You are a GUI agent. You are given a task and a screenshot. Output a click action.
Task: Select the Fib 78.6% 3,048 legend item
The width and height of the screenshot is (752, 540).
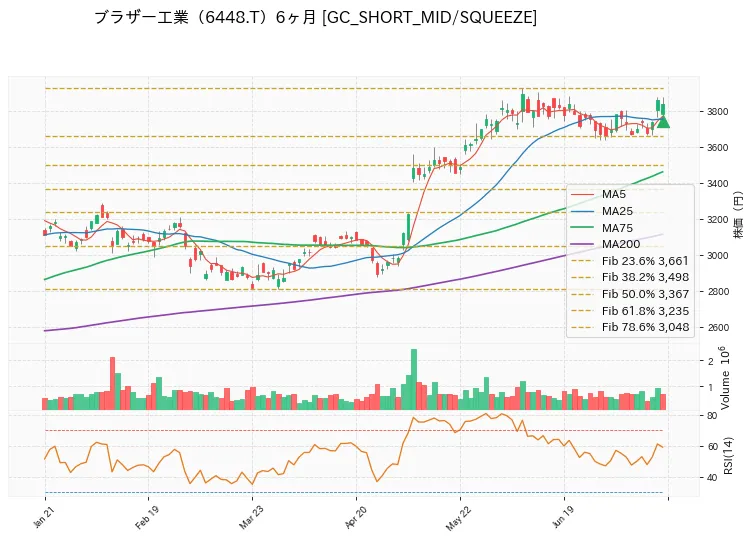coord(630,327)
